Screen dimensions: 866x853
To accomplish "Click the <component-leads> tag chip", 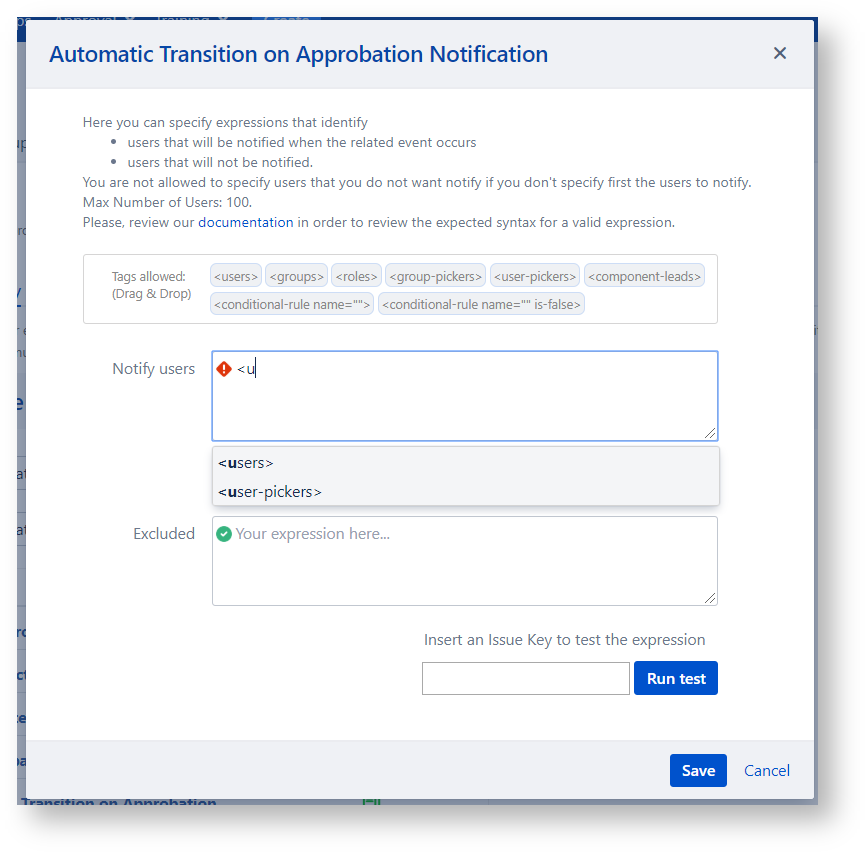I will point(644,276).
